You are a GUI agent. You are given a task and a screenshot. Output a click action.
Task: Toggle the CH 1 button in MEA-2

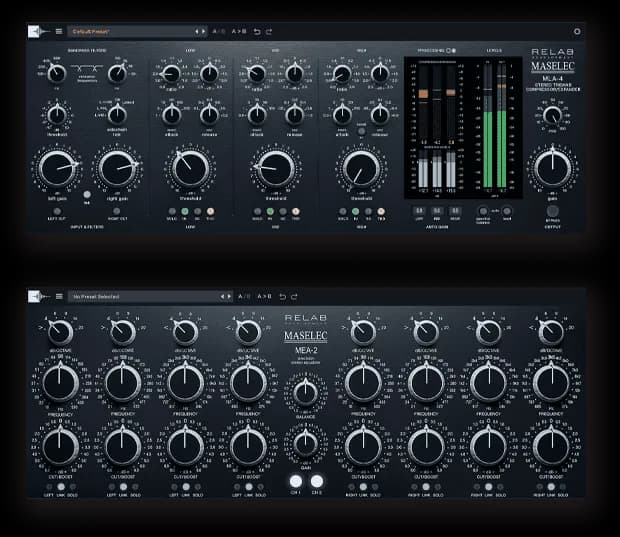tap(296, 481)
